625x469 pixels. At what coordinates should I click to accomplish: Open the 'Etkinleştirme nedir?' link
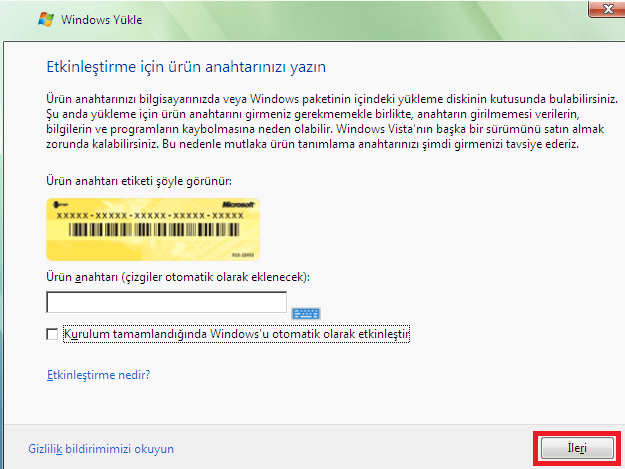pos(98,375)
